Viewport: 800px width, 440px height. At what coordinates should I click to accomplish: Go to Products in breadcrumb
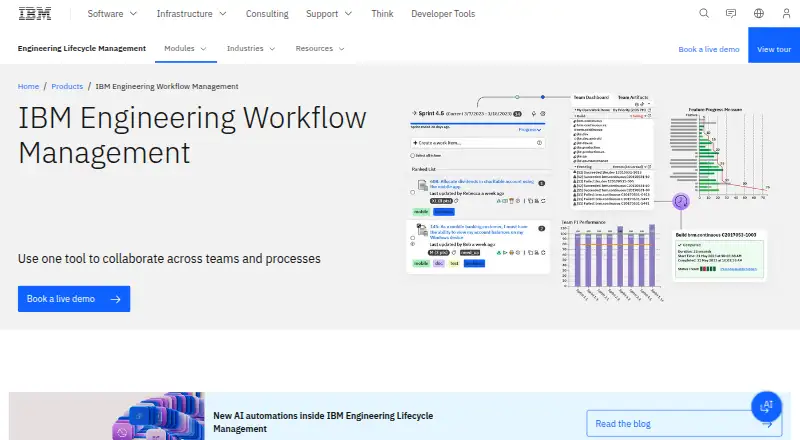pos(67,86)
